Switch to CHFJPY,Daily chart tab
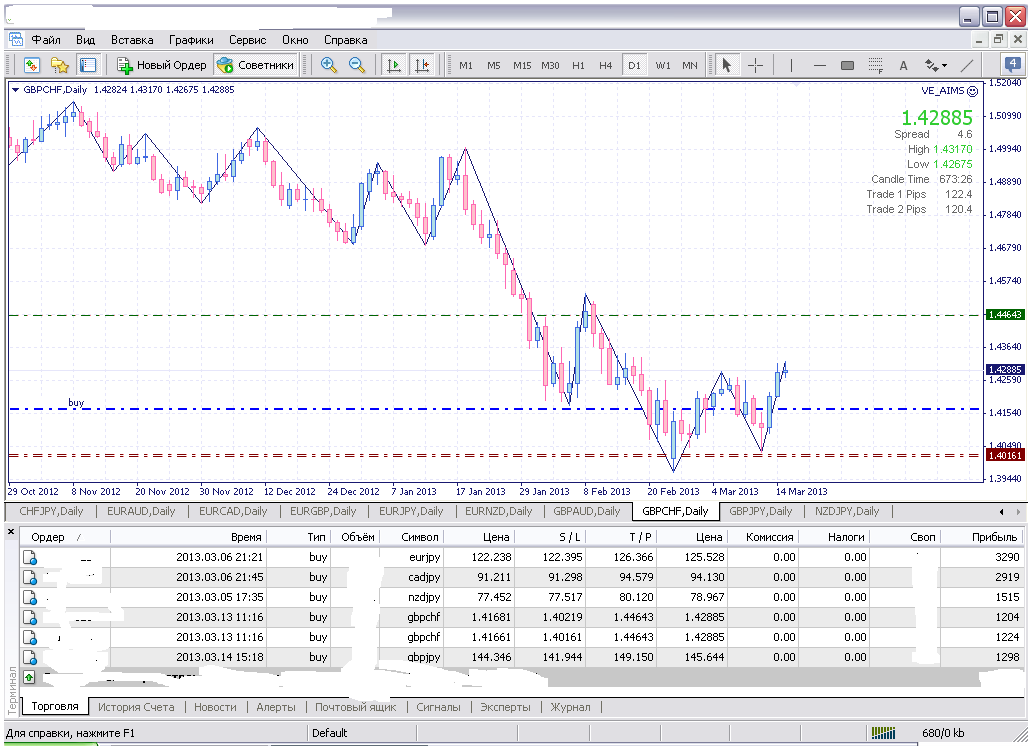1032x746 pixels. (51, 511)
